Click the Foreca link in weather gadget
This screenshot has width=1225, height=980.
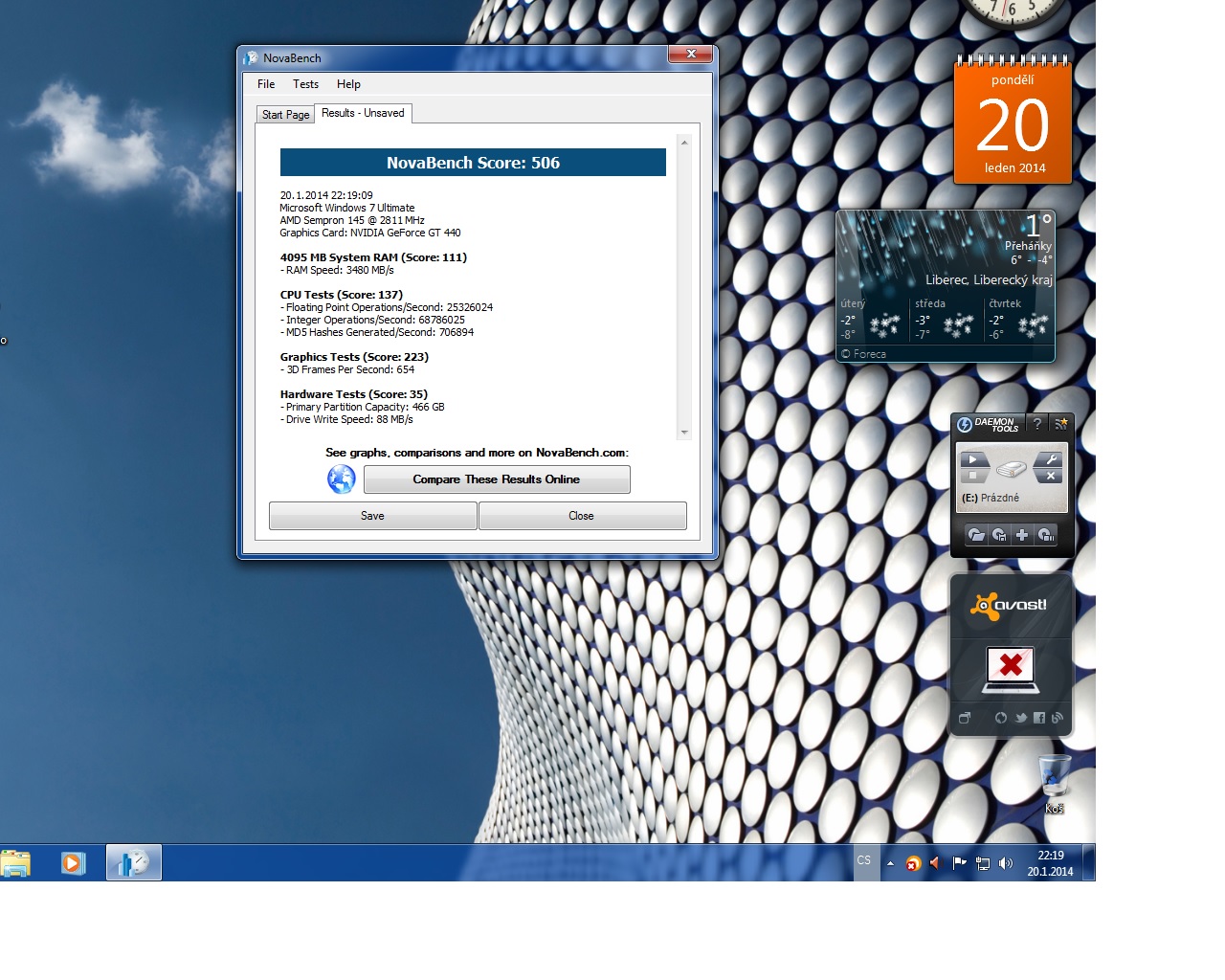click(x=864, y=354)
